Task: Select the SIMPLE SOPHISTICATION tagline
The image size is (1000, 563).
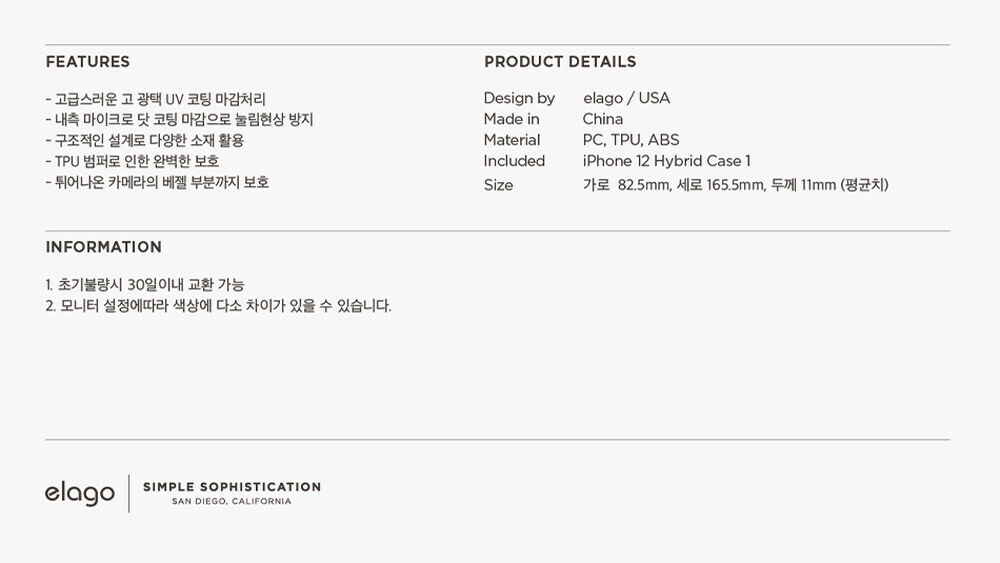Action: coord(232,487)
